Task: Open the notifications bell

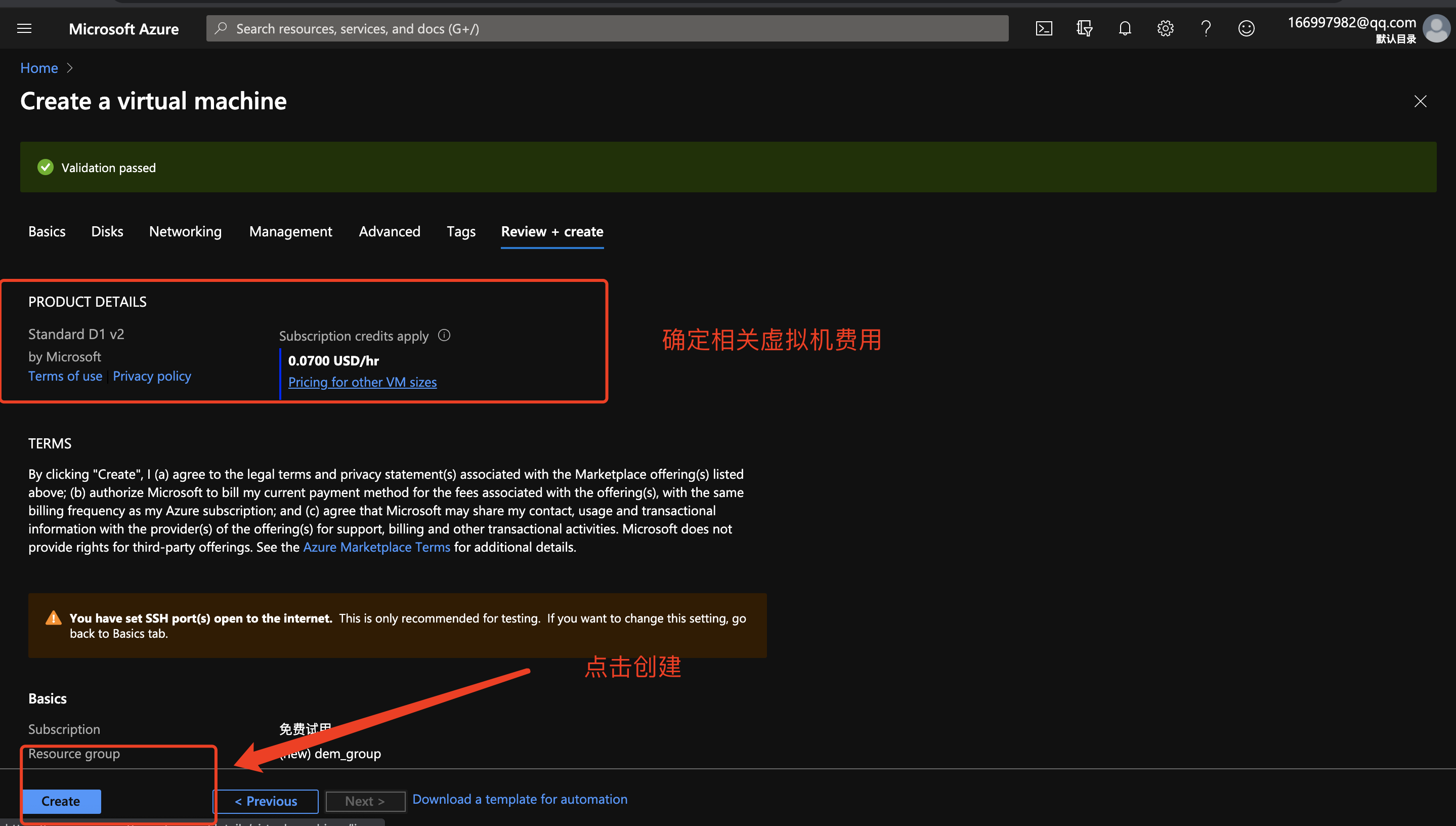Action: pos(1125,28)
